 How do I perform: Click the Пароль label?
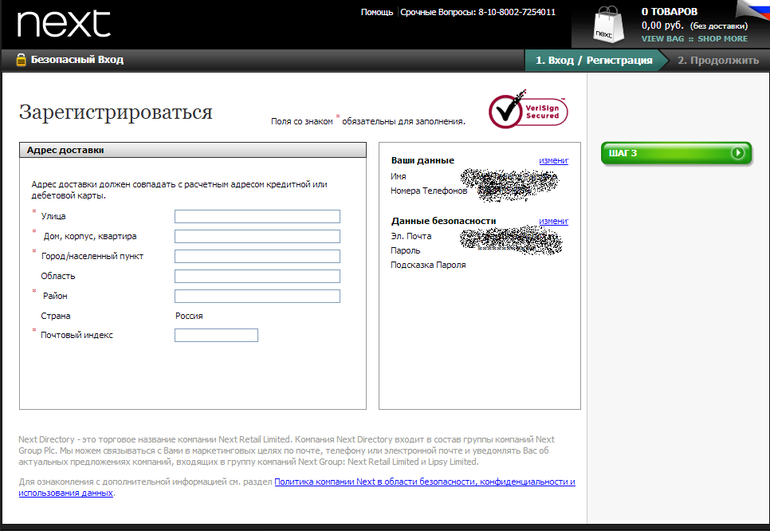click(x=405, y=251)
